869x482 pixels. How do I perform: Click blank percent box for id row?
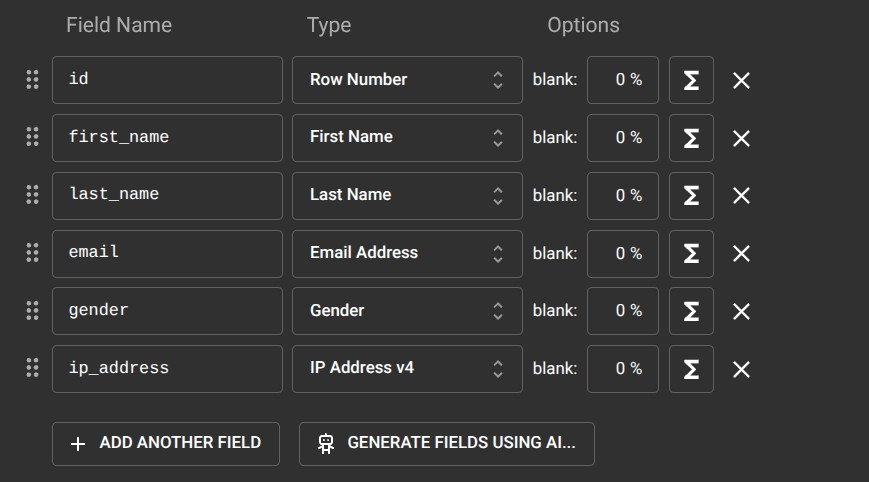622,80
